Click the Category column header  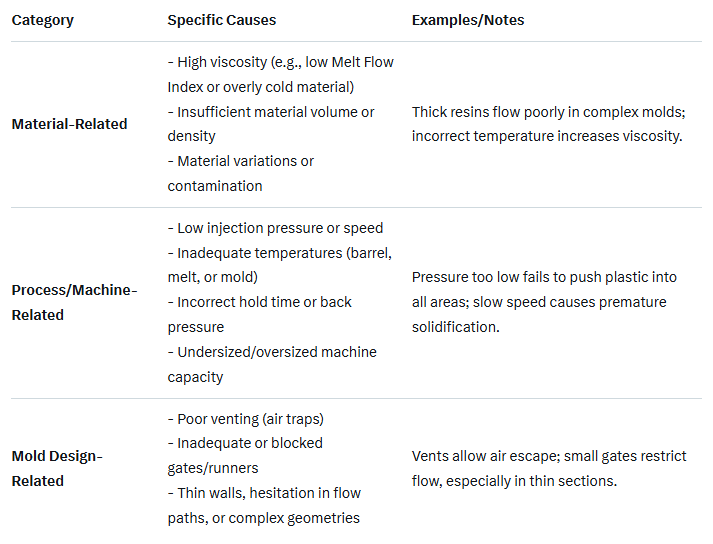pyautogui.click(x=41, y=20)
